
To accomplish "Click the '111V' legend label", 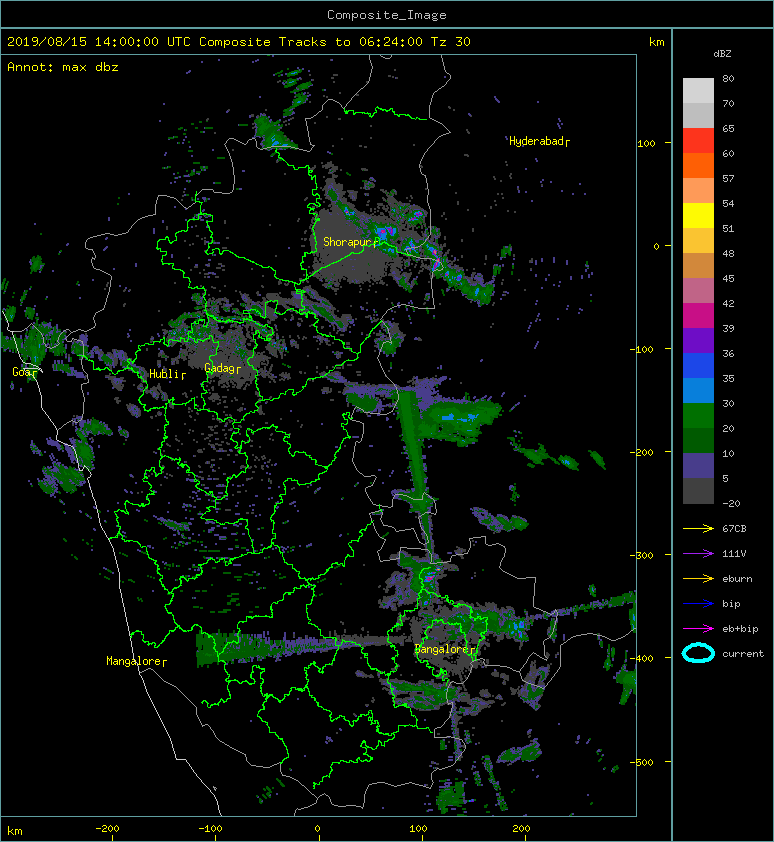I will [x=734, y=554].
